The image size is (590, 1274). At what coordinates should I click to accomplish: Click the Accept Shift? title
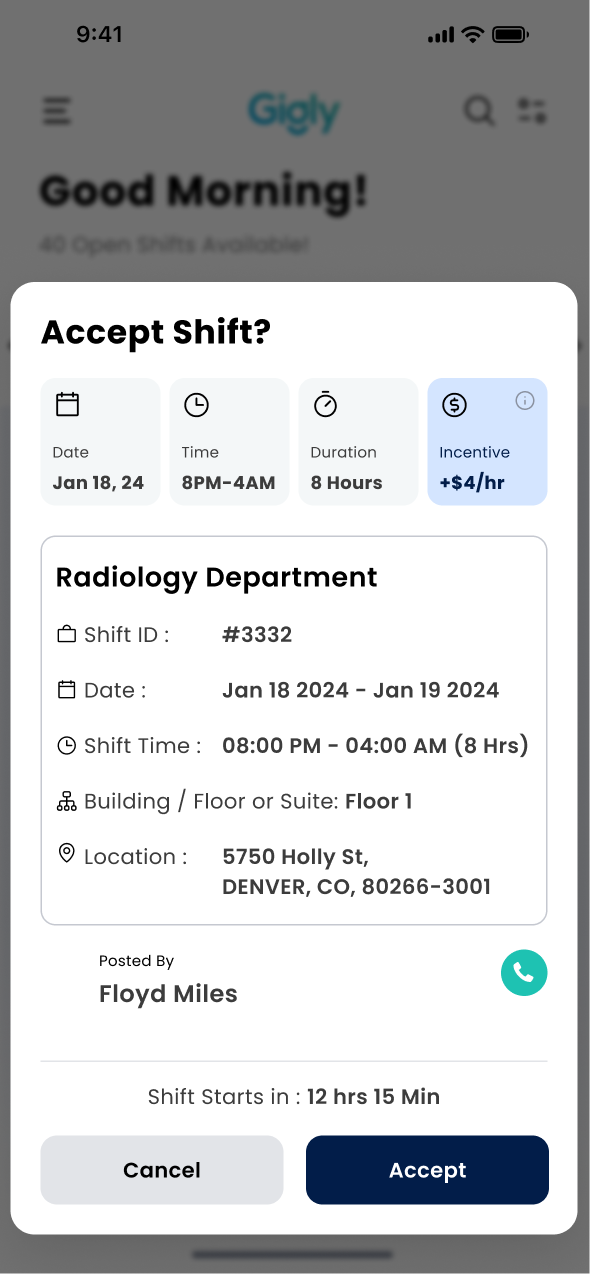156,332
